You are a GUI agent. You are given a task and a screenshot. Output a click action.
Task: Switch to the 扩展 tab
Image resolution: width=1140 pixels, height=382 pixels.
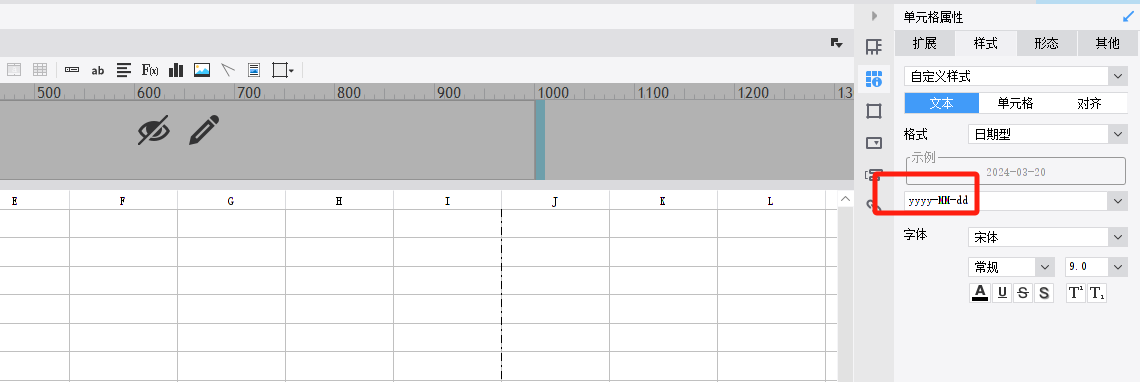(925, 44)
